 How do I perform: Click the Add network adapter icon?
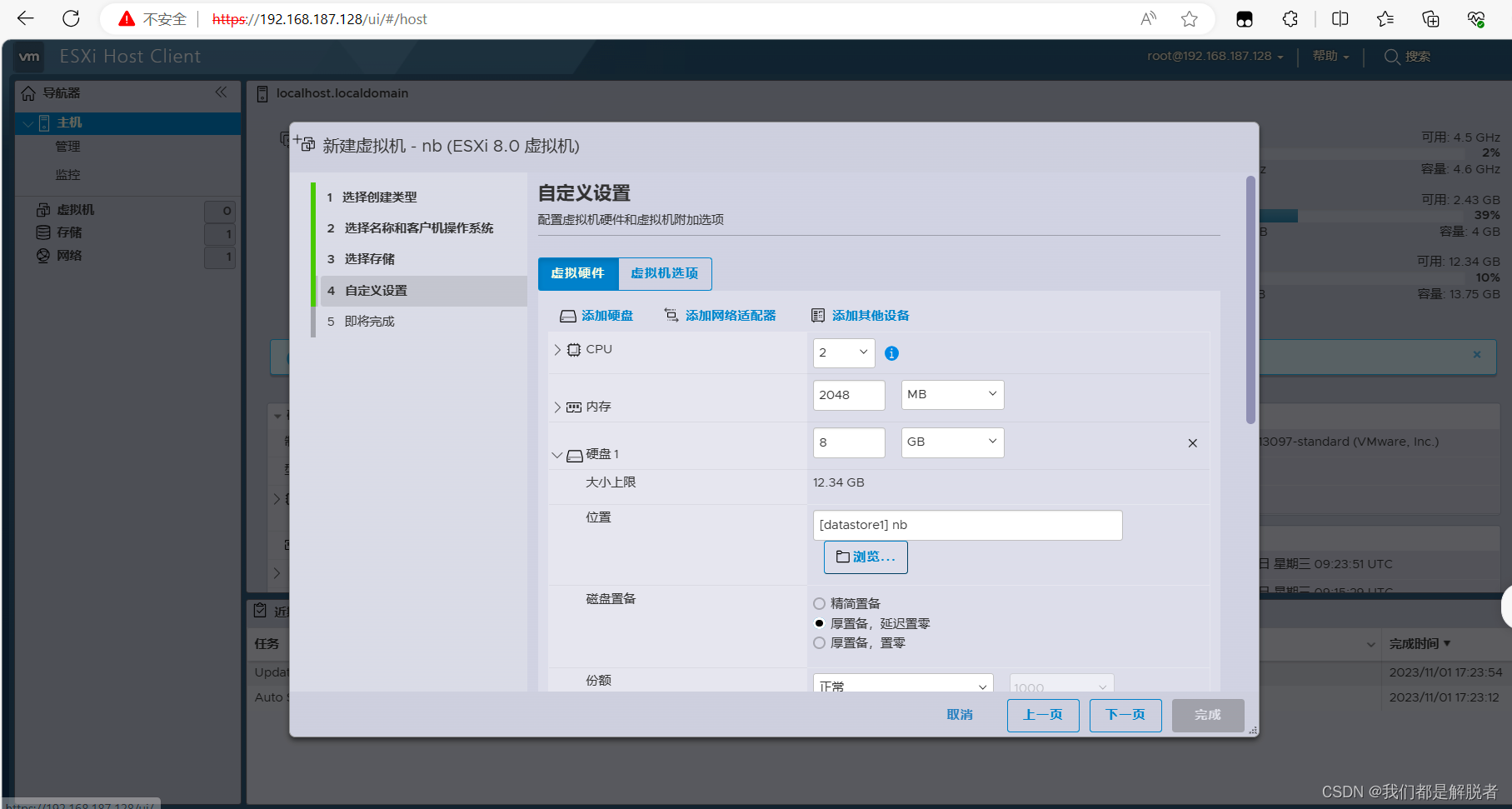[x=671, y=315]
